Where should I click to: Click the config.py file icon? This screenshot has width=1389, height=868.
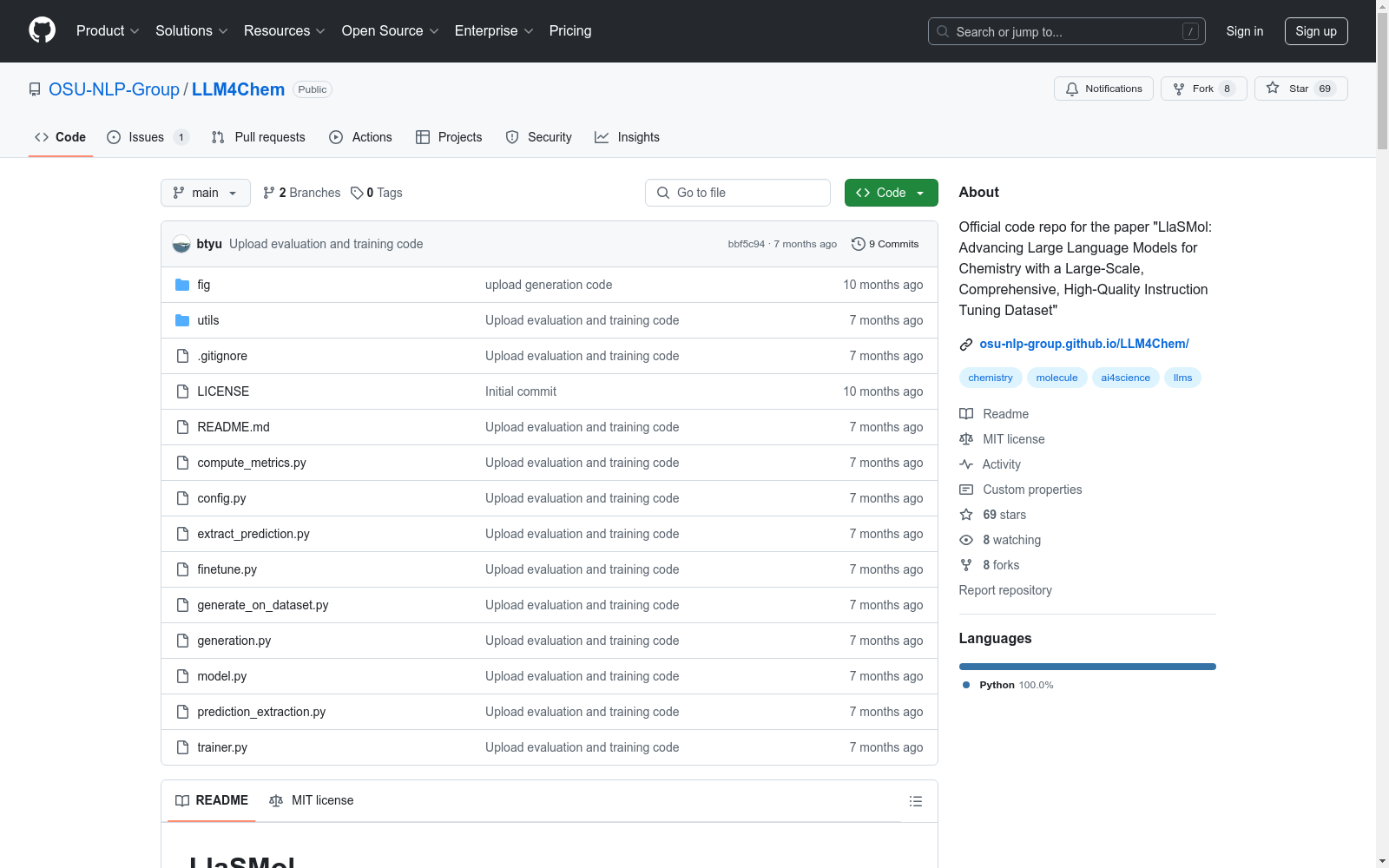point(182,498)
